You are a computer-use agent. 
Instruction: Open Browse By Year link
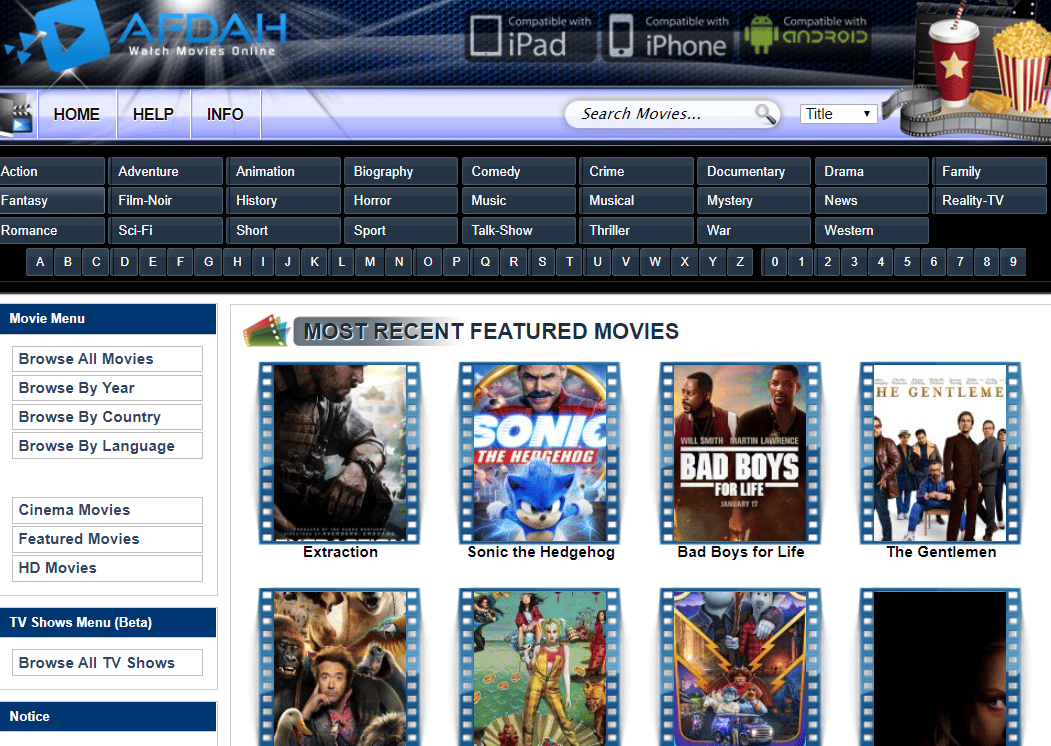click(x=107, y=388)
